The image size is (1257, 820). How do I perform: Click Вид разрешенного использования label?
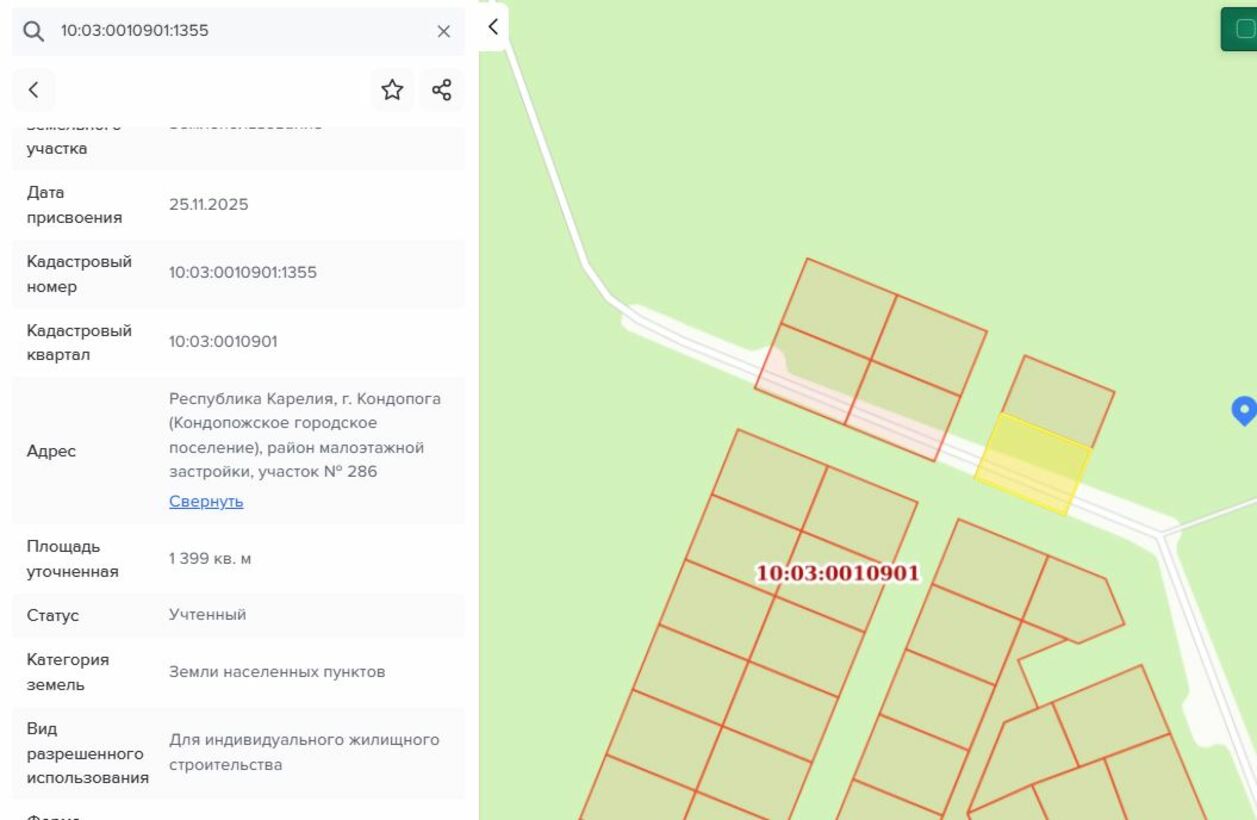tap(88, 753)
